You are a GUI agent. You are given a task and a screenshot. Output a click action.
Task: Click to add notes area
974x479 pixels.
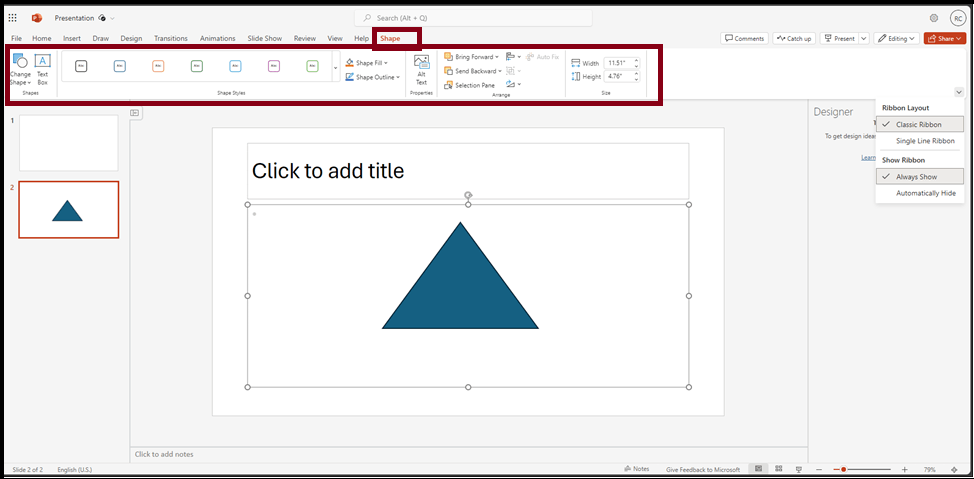[x=164, y=454]
